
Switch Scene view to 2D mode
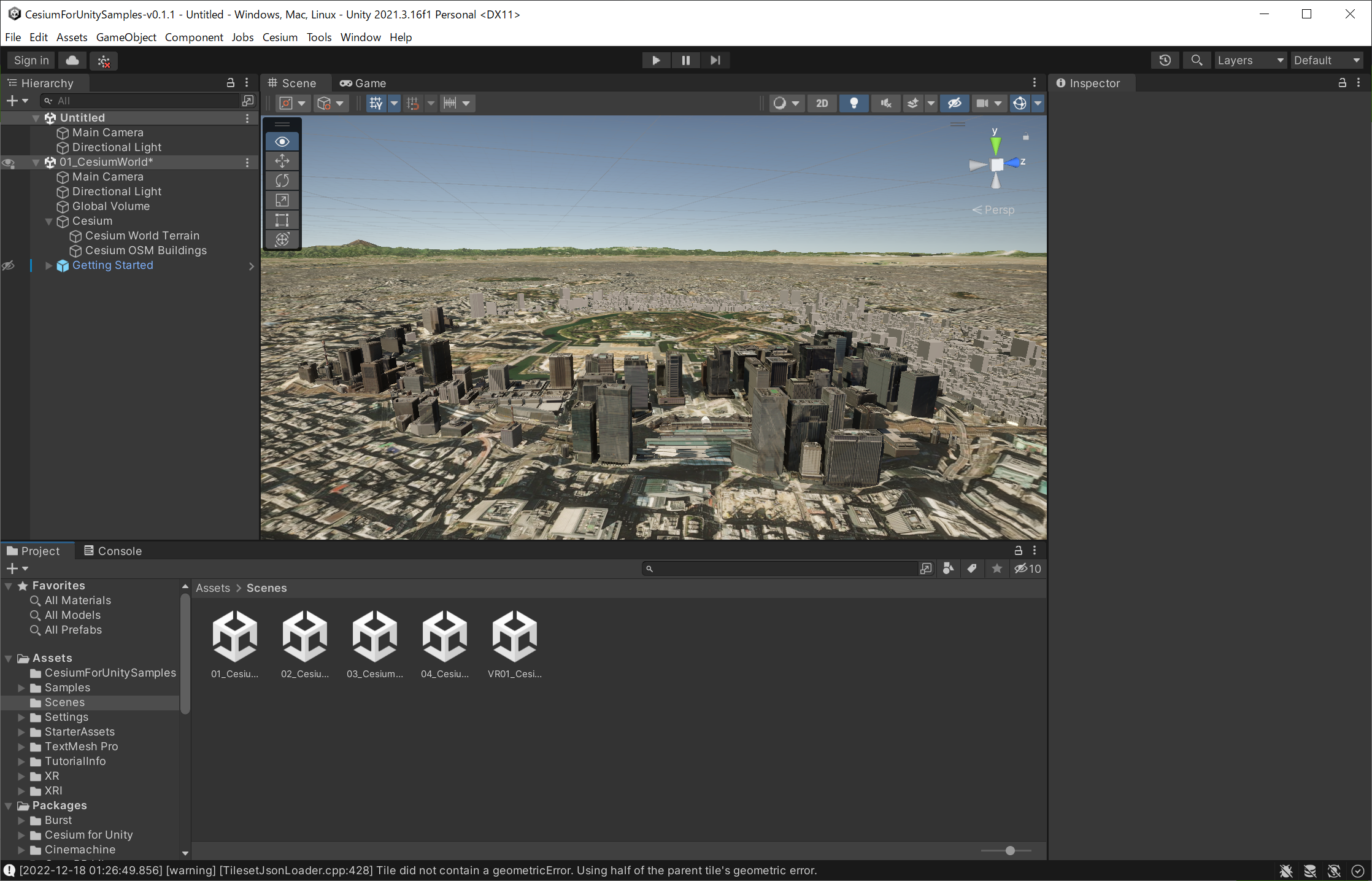coord(822,103)
